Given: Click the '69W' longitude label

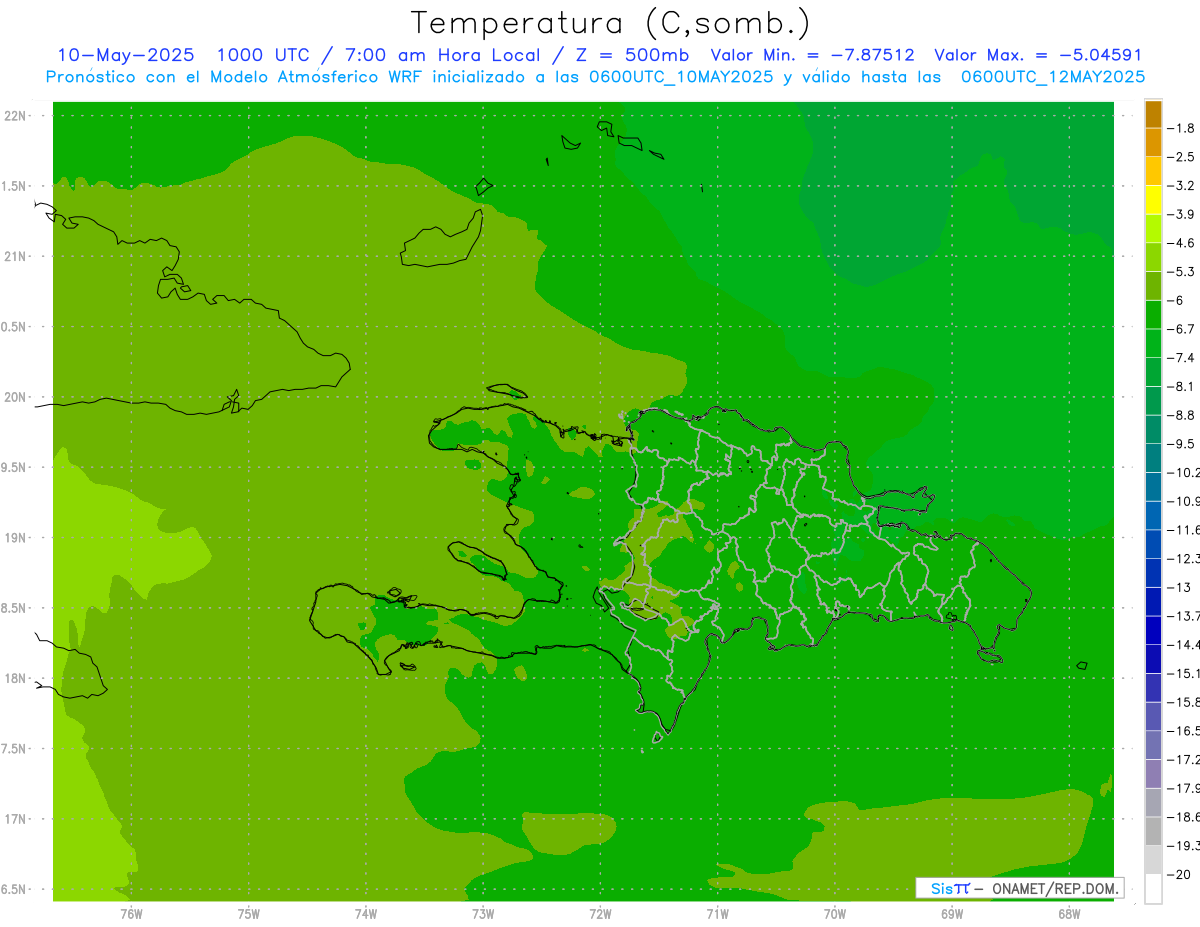Looking at the screenshot, I should (x=952, y=914).
